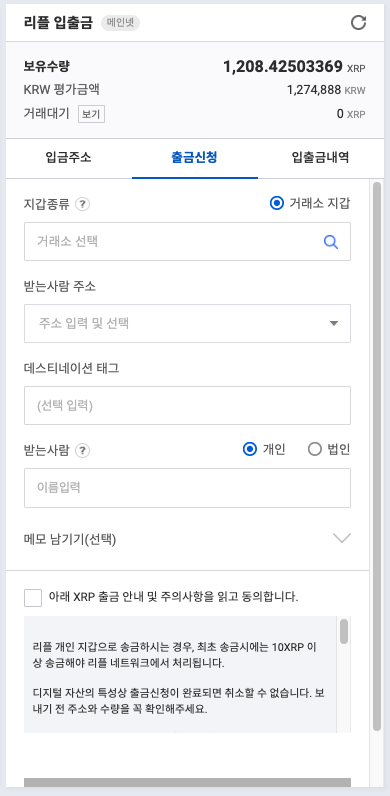Click the 이름입력 text field
This screenshot has width=390, height=796.
pos(187,488)
